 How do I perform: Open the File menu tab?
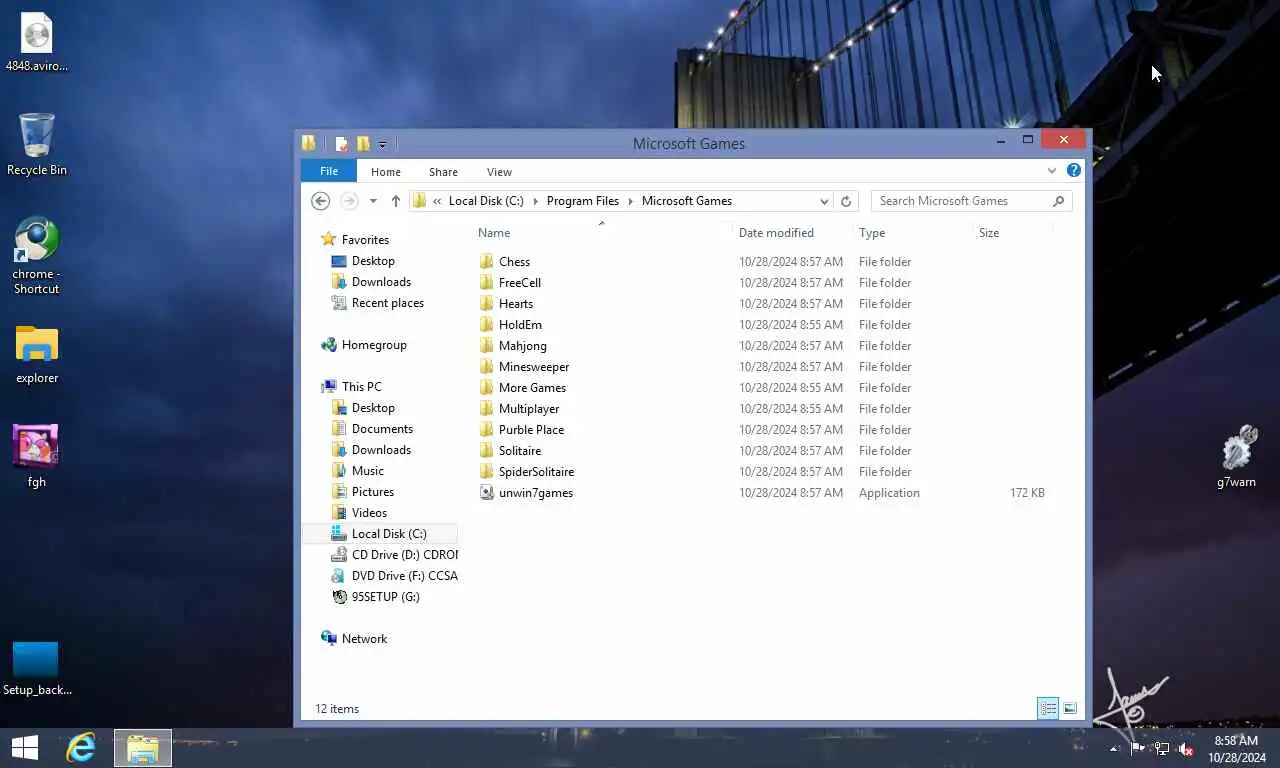pyautogui.click(x=329, y=172)
